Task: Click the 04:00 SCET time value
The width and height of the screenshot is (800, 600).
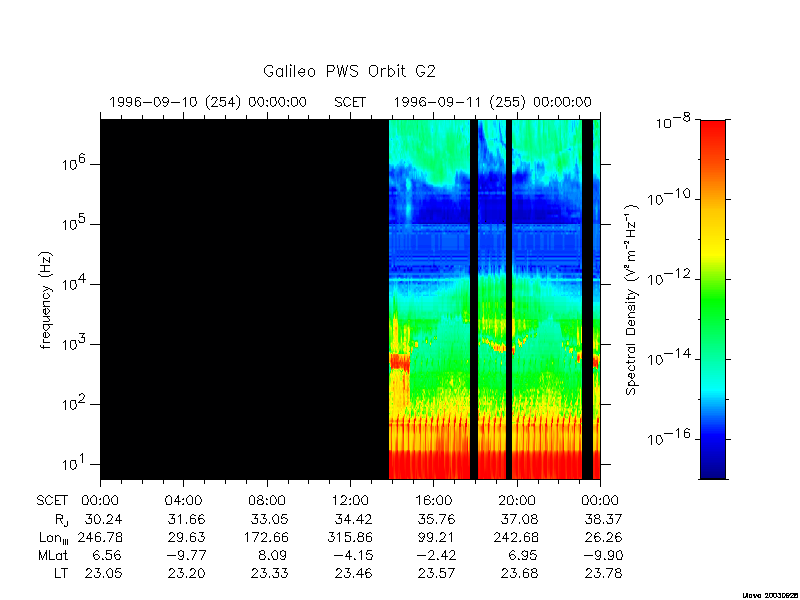Action: (183, 501)
